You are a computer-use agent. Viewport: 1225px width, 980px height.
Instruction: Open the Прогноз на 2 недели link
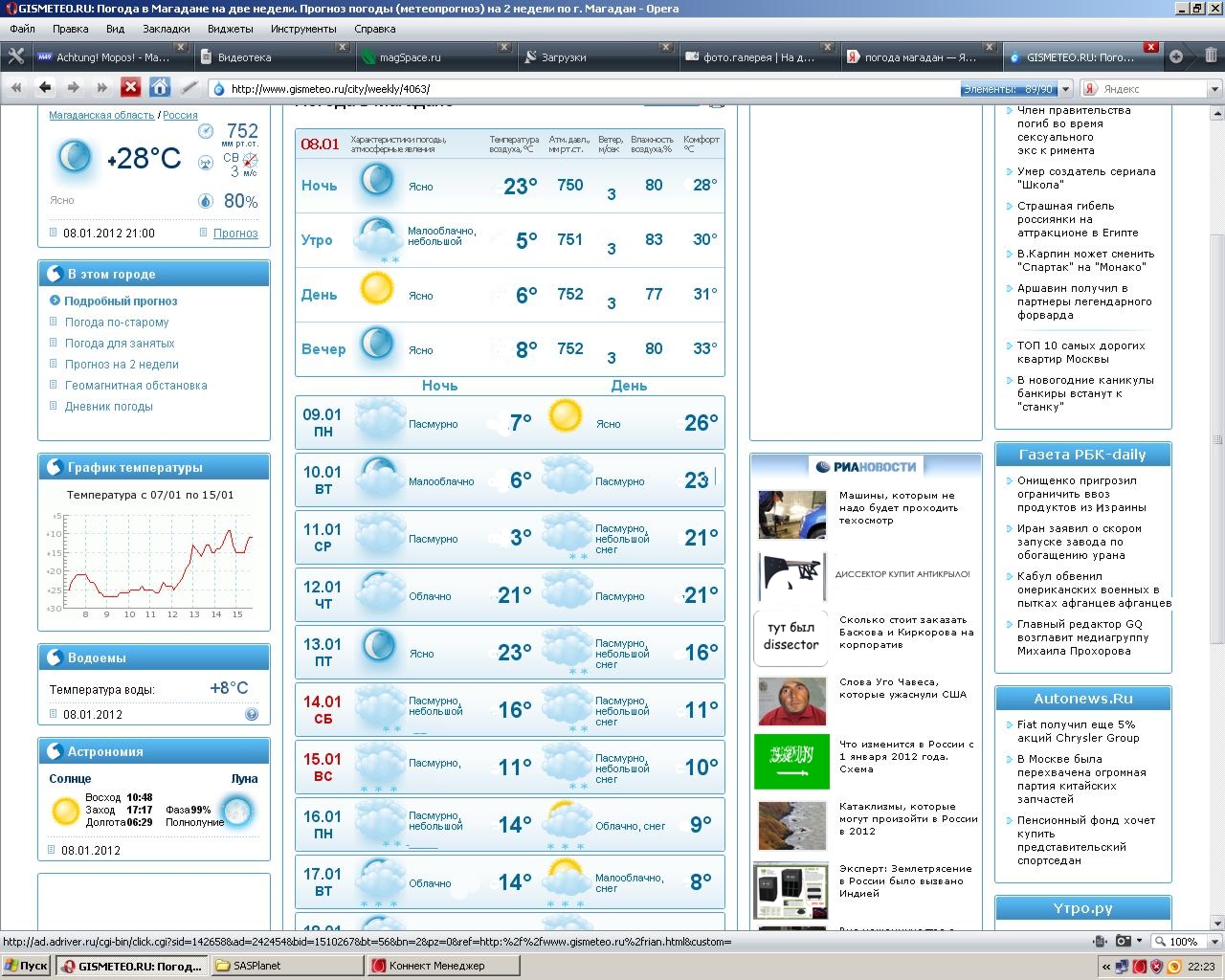(x=122, y=365)
